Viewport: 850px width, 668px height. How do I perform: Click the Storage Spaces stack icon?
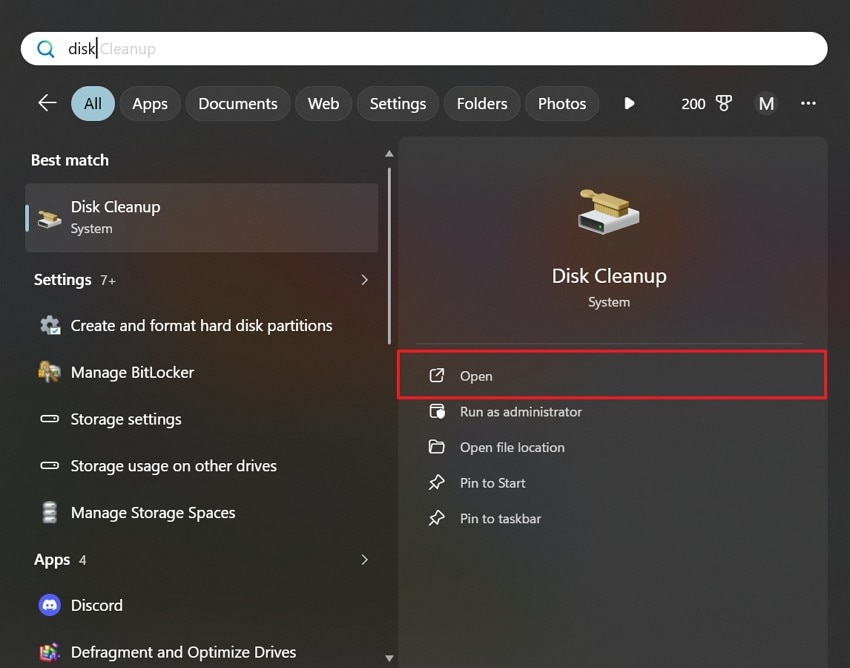49,512
